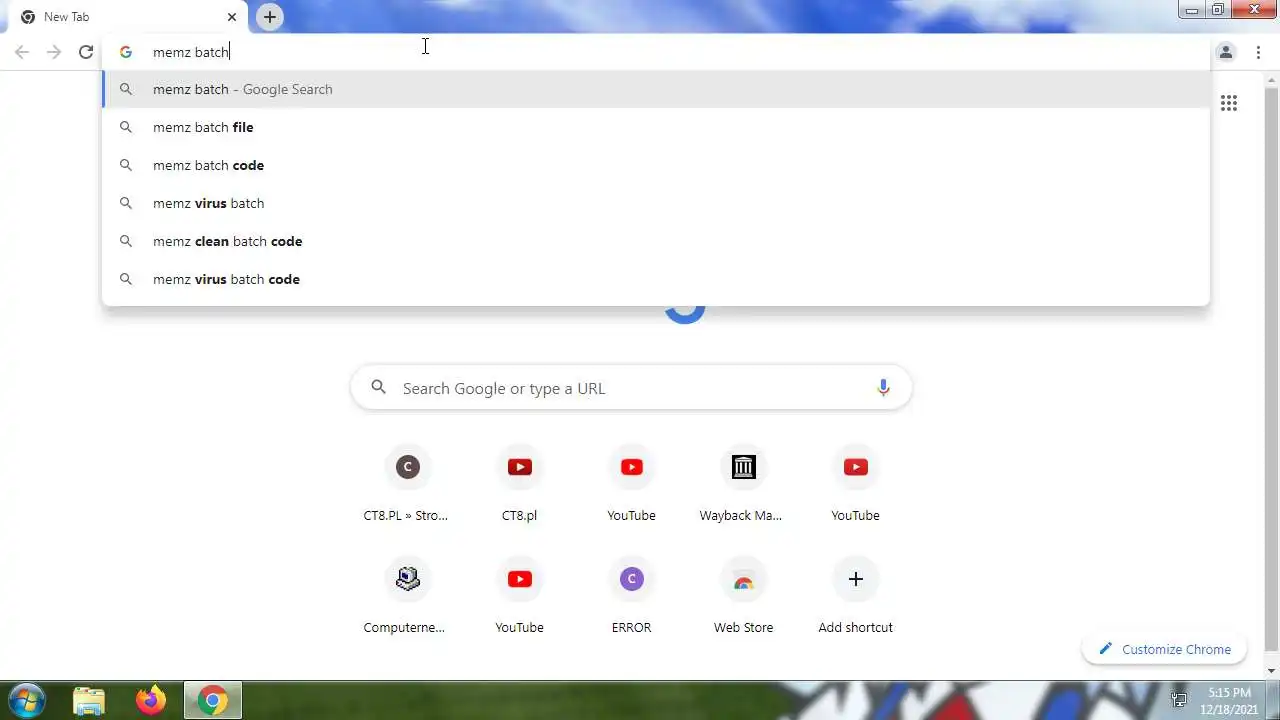The image size is (1280, 720).
Task: Pick the memz virus batch code suggestion
Action: (655, 279)
